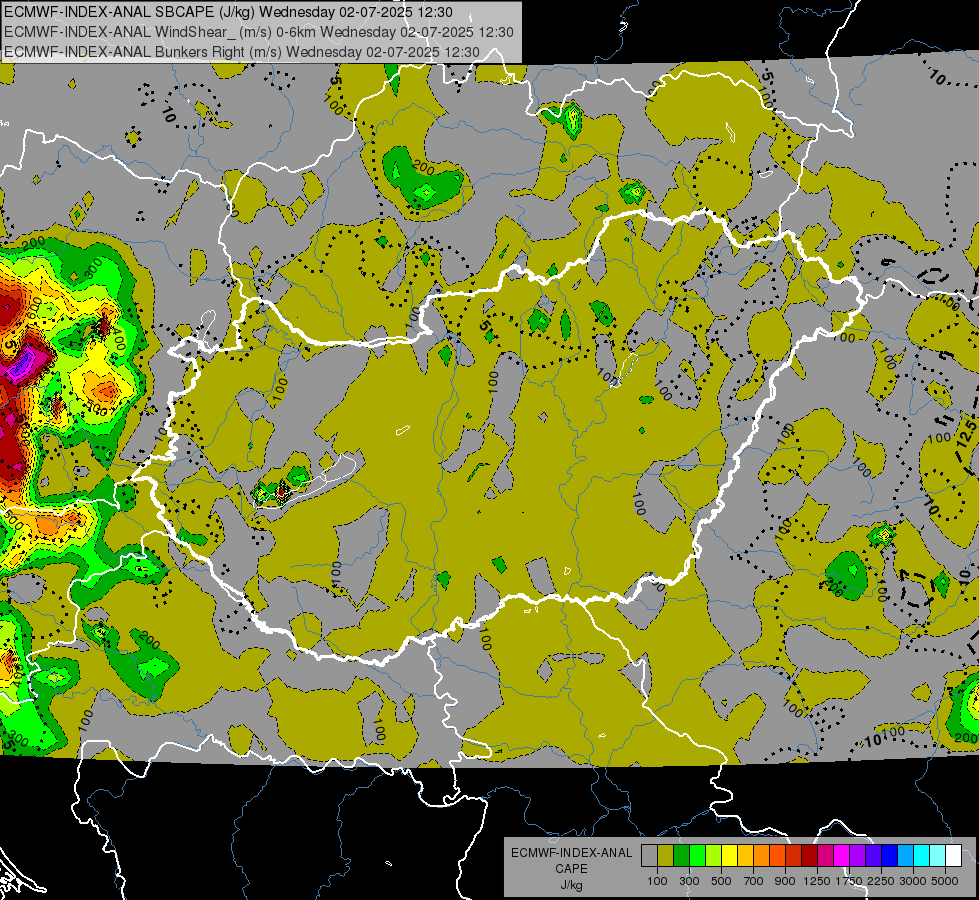The image size is (979, 900).
Task: Click the legend scale value 1250
Action: (x=817, y=881)
